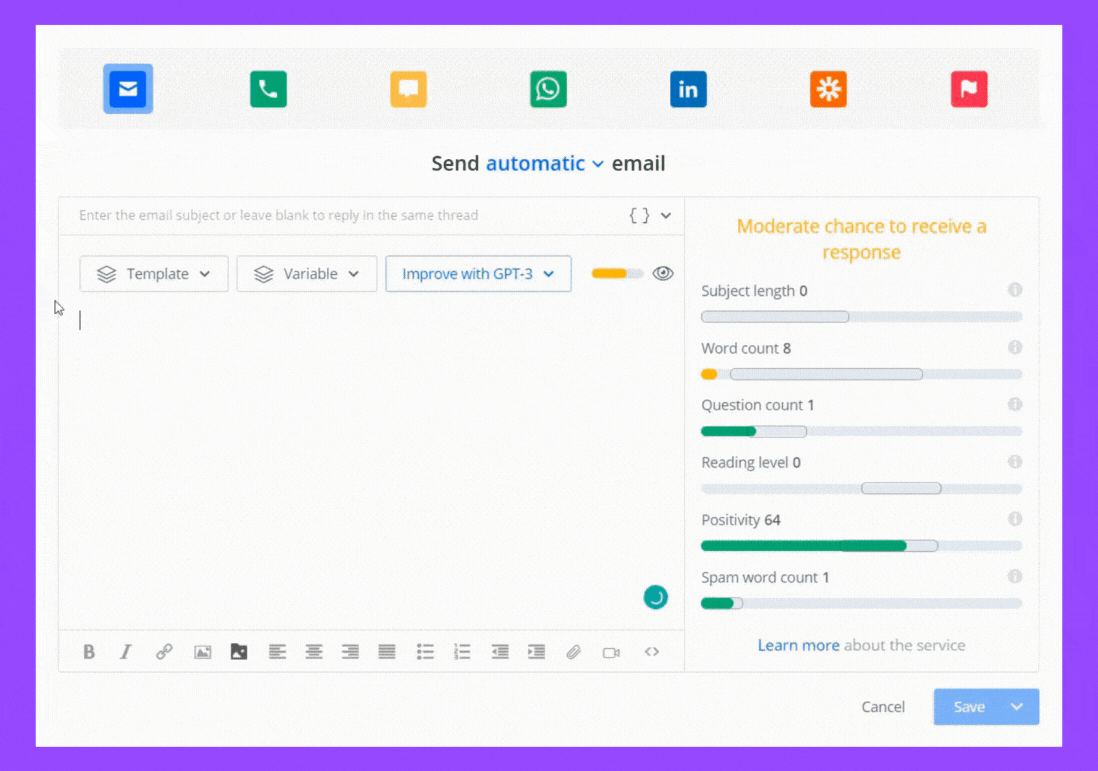This screenshot has width=1098, height=771.
Task: Show info for Positivity
Action: tap(1015, 519)
